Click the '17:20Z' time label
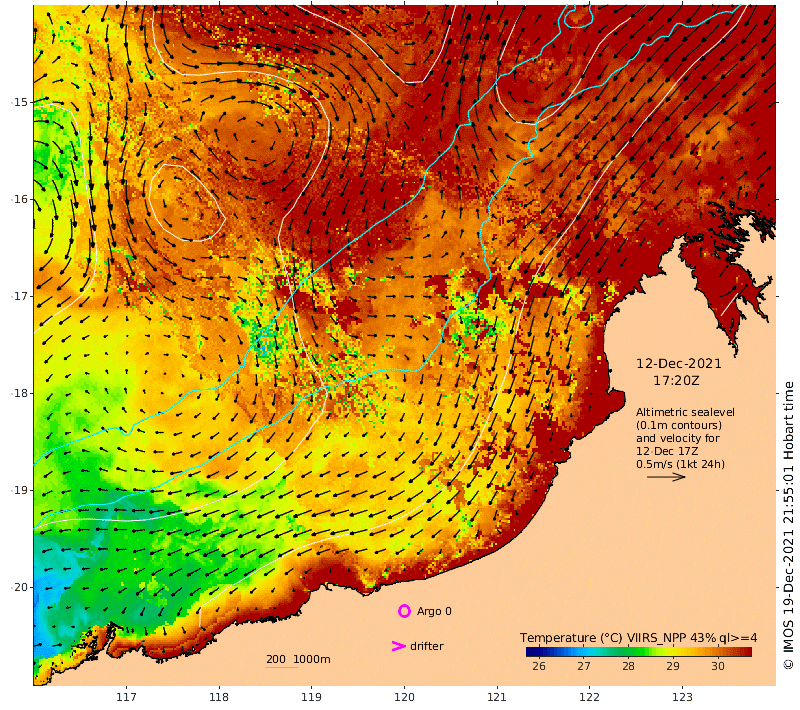The width and height of the screenshot is (800, 710). [x=676, y=381]
